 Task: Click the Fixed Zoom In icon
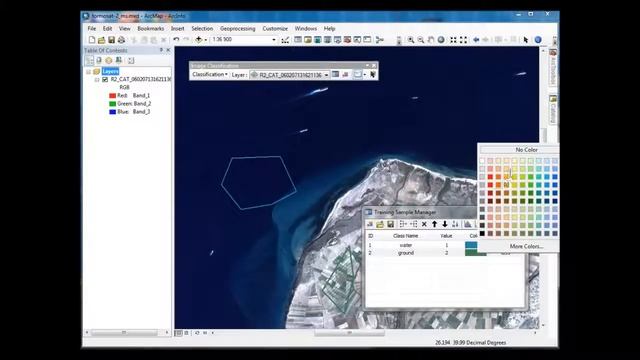pyautogui.click(x=453, y=40)
